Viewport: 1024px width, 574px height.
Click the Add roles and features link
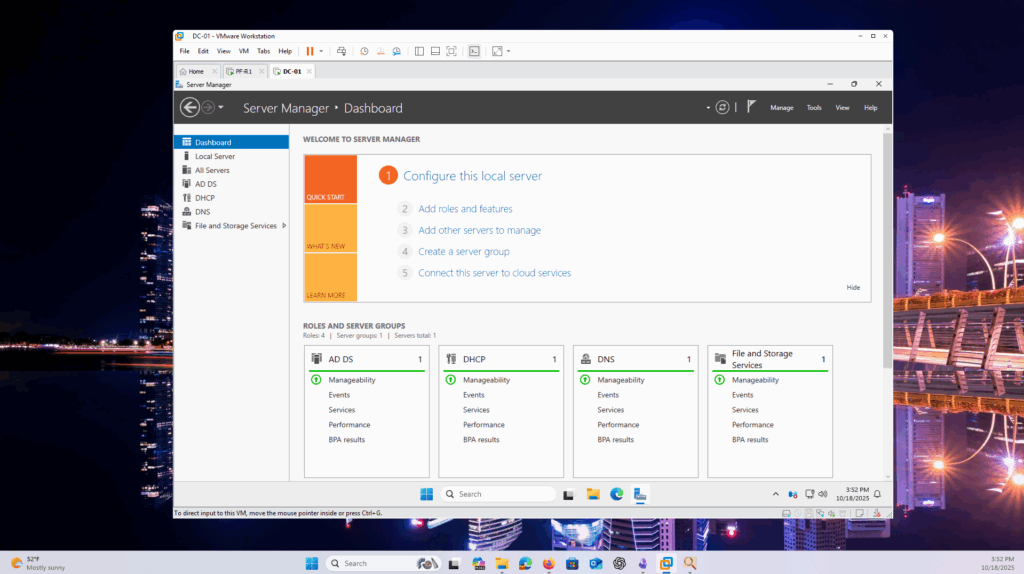coord(465,209)
